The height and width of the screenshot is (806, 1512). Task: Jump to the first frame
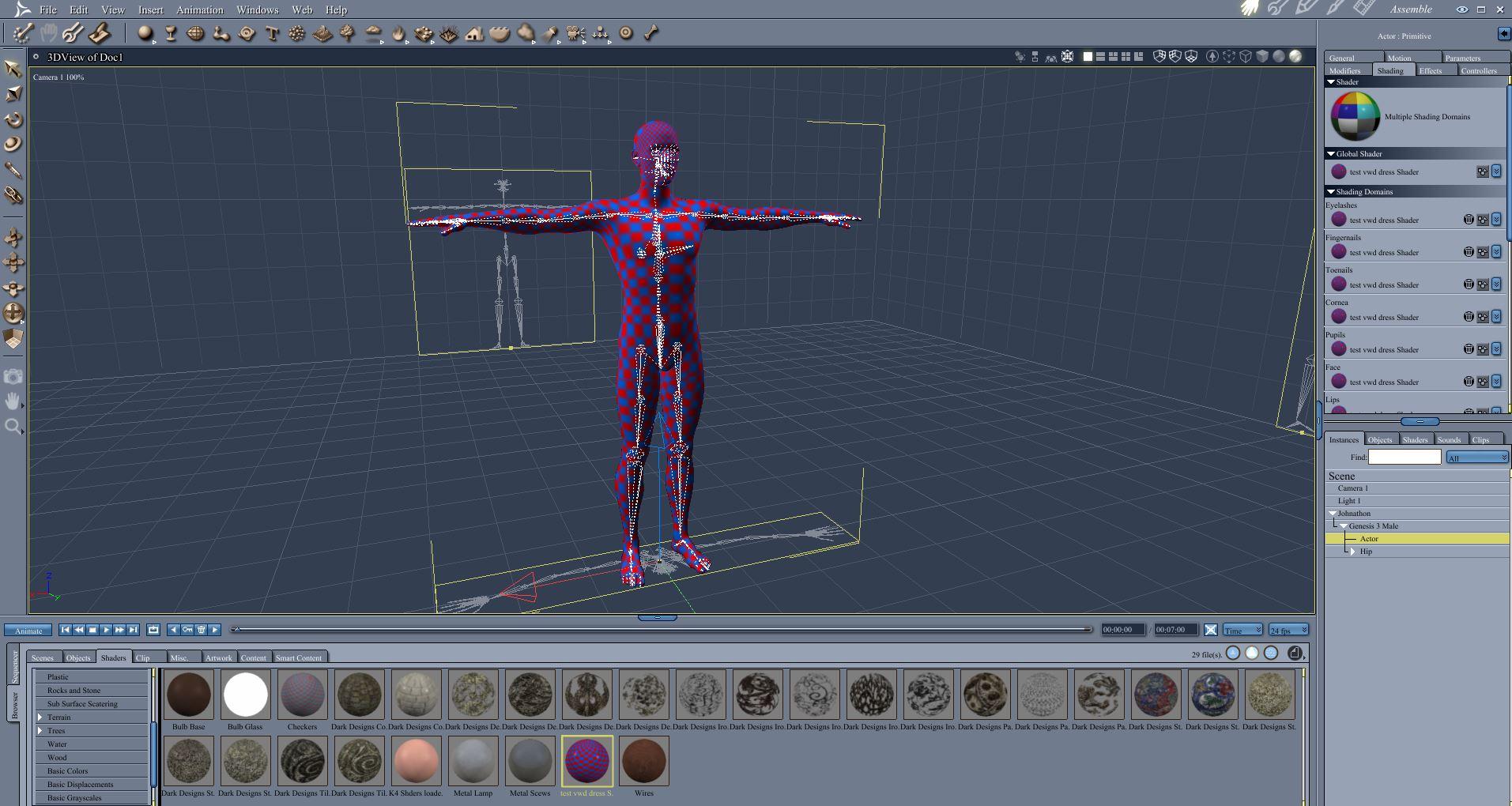pos(66,630)
